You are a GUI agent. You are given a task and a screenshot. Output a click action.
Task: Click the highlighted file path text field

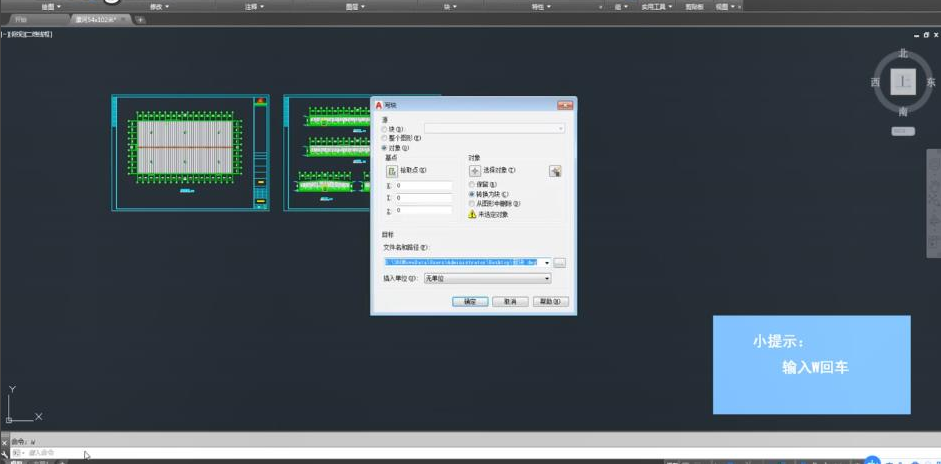click(462, 263)
